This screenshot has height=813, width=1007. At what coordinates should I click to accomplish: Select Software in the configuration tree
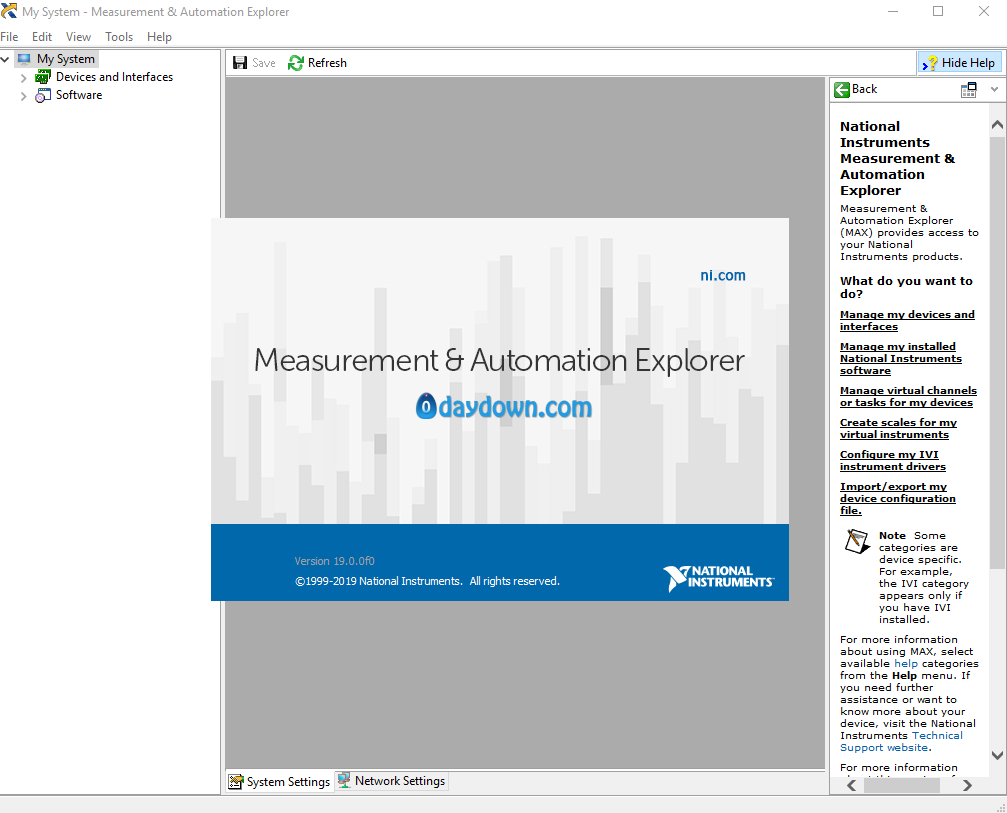79,95
